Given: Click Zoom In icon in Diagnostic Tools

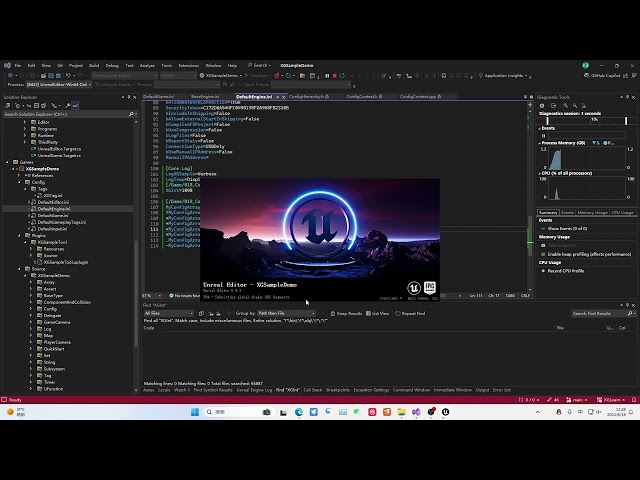Looking at the screenshot, I should pyautogui.click(x=566, y=106).
